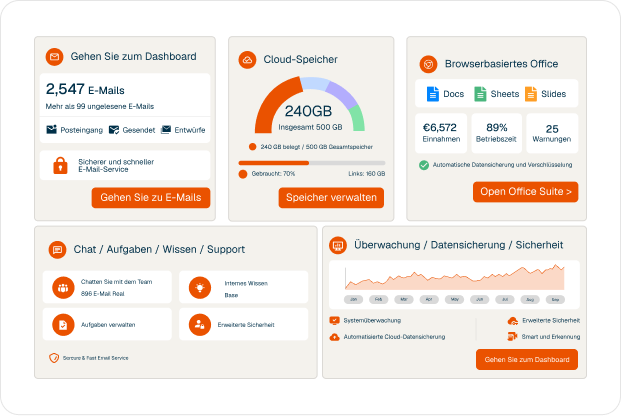Viewport: 621px width, 416px height.
Task: Click the shield icon beside Secure & Fast Email Service
Action: [54, 357]
